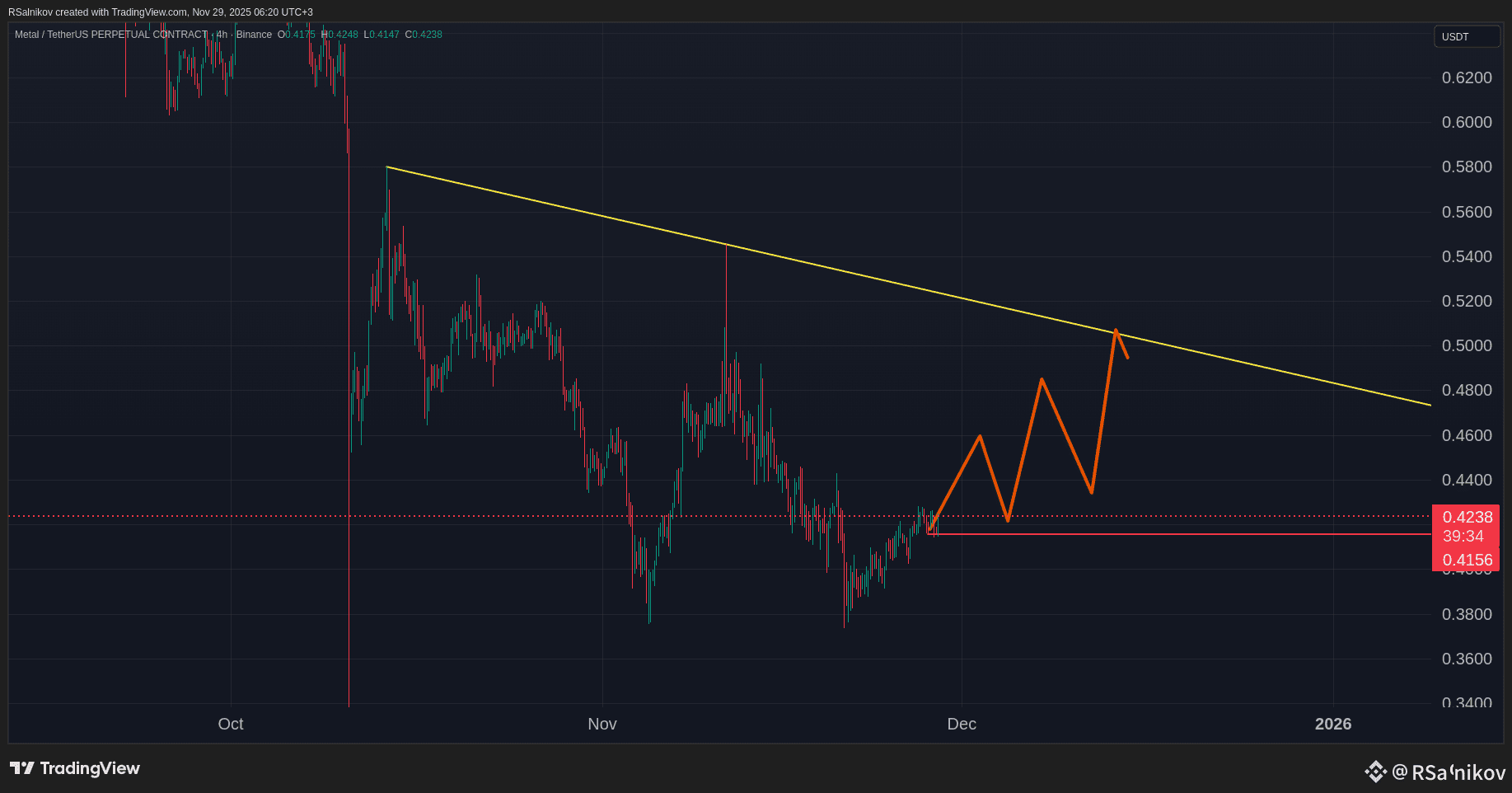Click the 0.6200 price axis label

click(1467, 77)
